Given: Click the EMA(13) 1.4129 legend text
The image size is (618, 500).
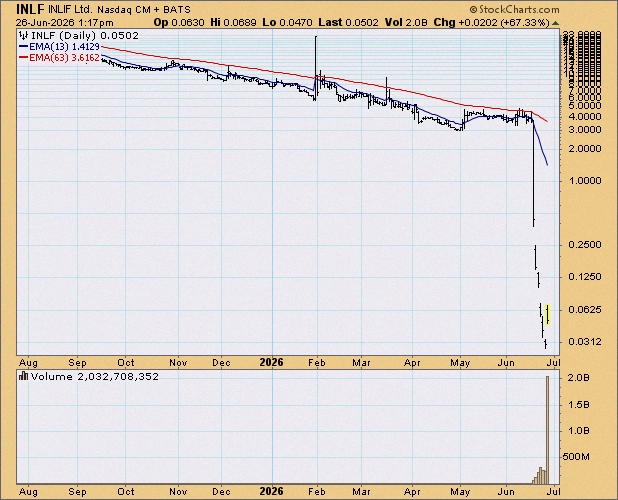Looking at the screenshot, I should pyautogui.click(x=65, y=46).
